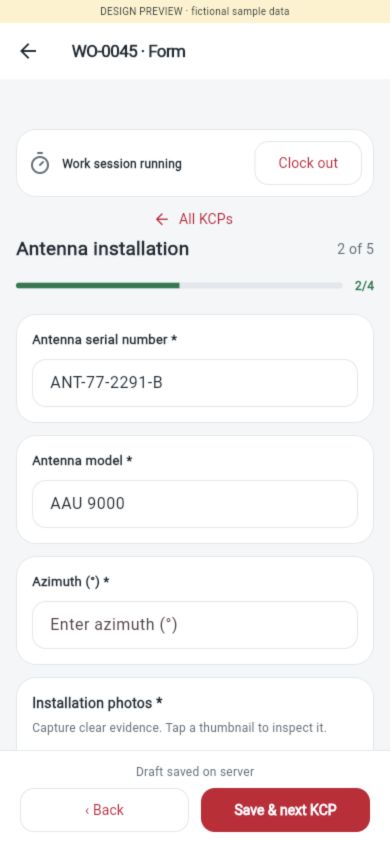The height and width of the screenshot is (844, 390).
Task: Click the 2 of 5 step indicator
Action: tap(355, 249)
